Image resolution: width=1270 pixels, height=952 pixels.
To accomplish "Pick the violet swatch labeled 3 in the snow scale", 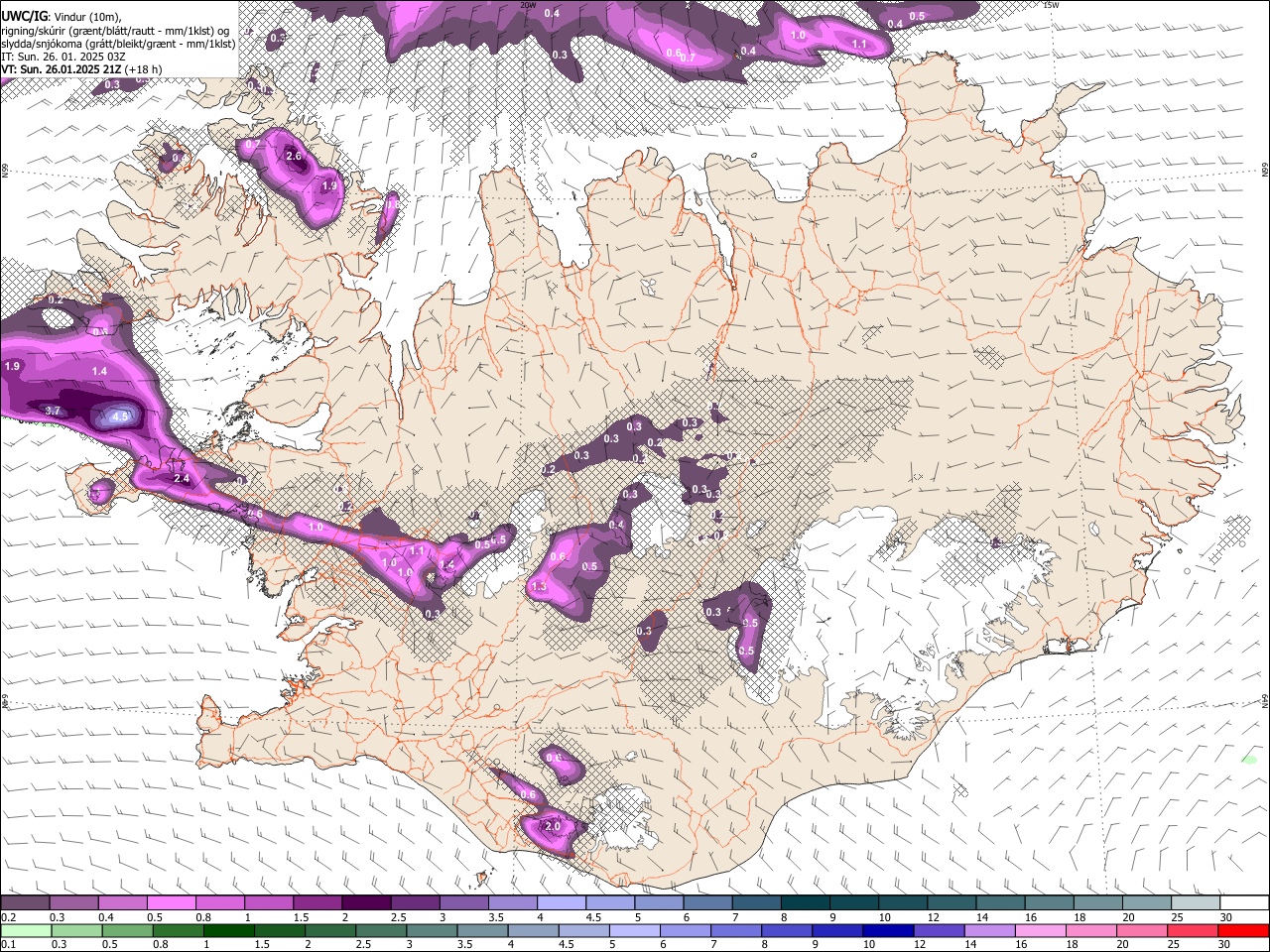I will pos(463,902).
